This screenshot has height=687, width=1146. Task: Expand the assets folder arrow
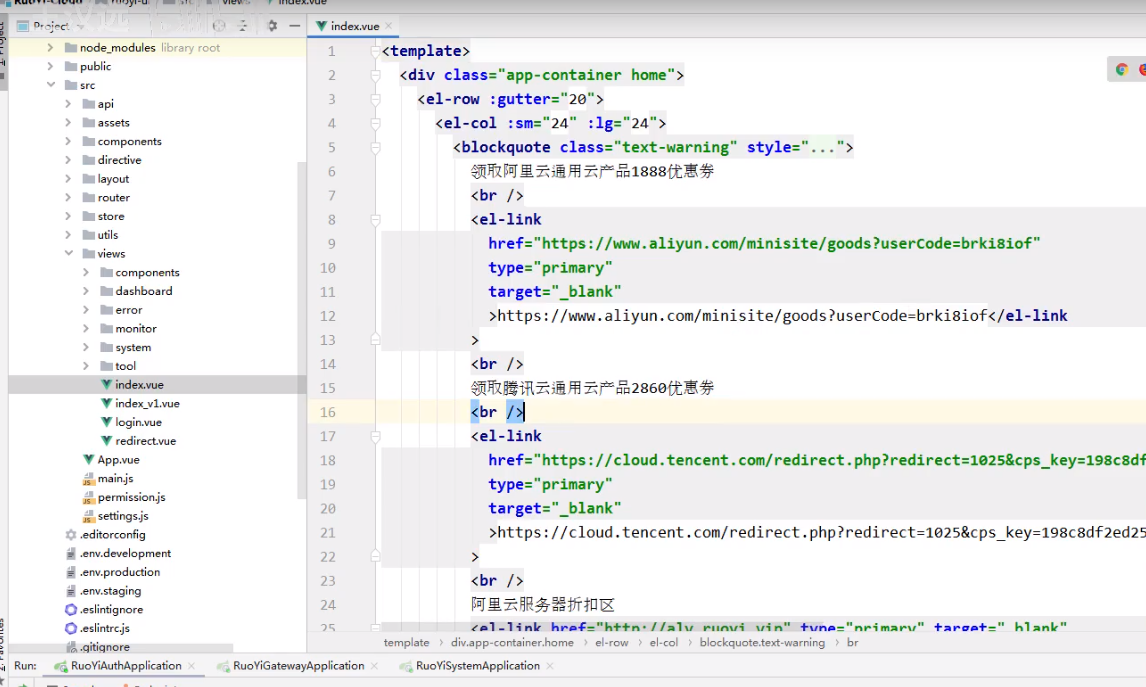68,123
